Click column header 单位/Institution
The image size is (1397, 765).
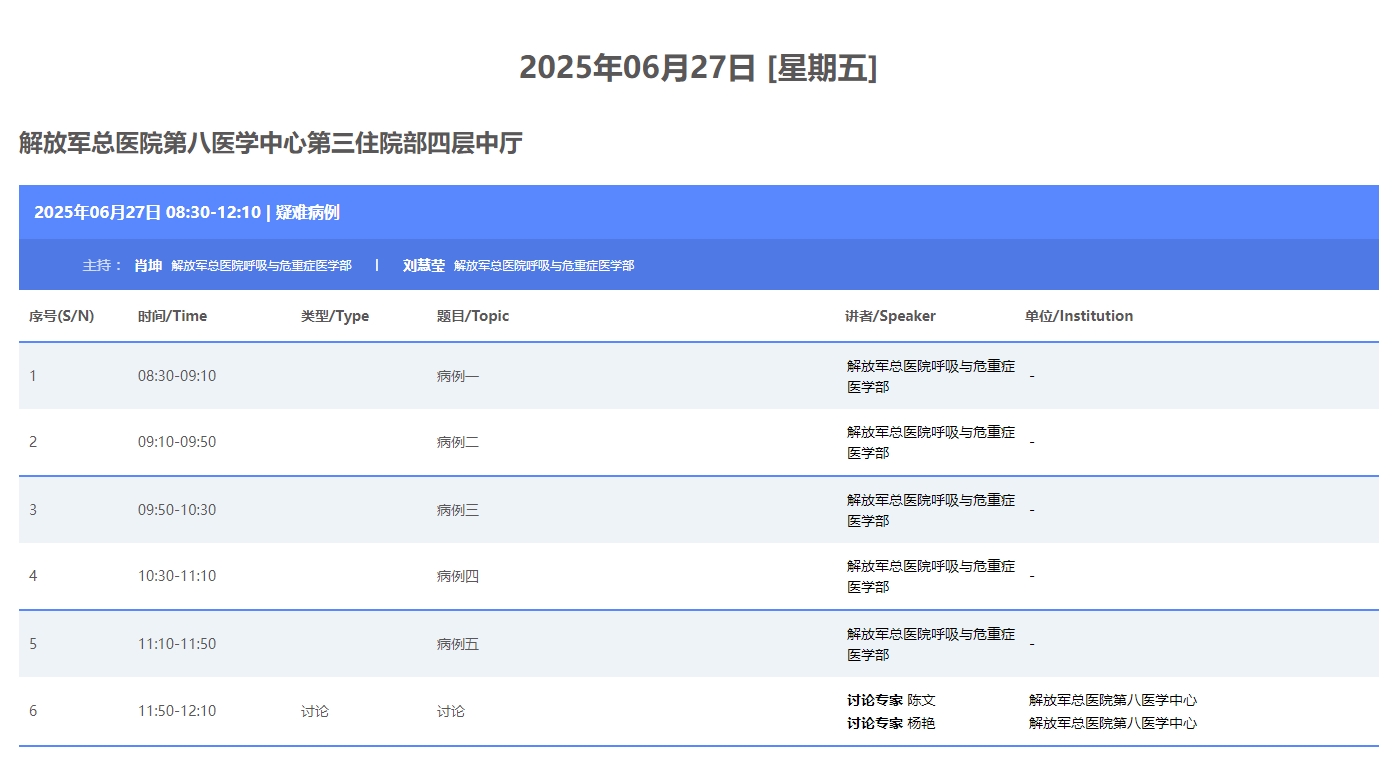(1079, 316)
